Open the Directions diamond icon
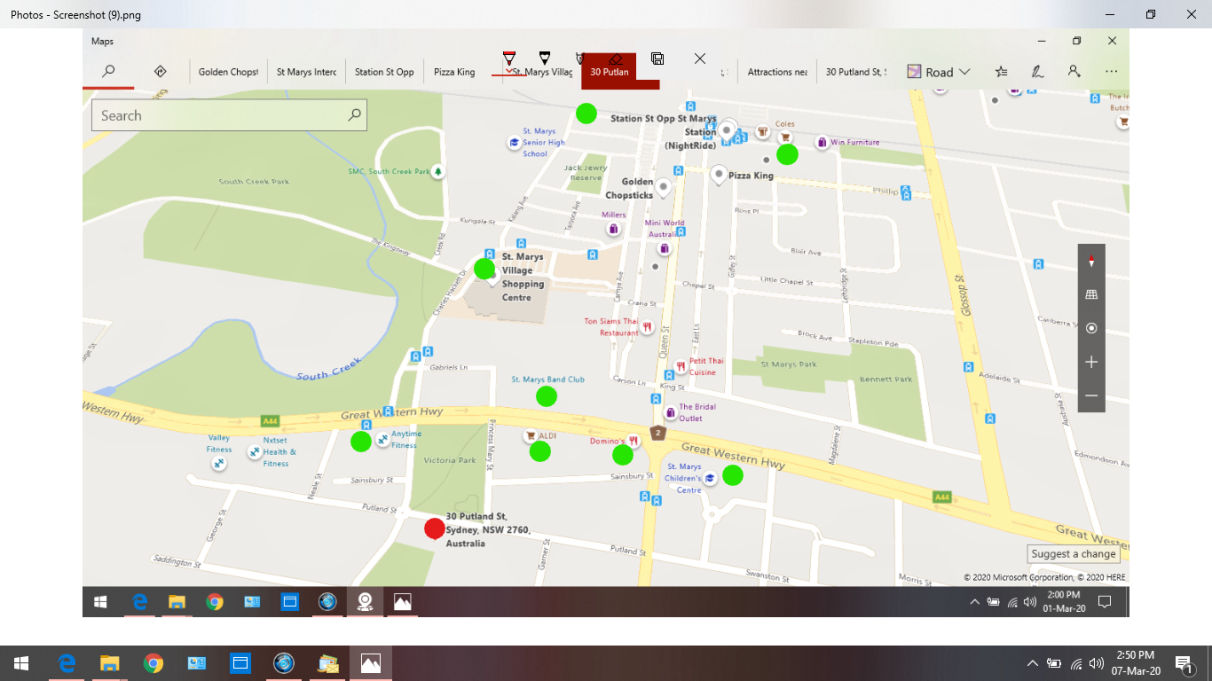 [160, 72]
